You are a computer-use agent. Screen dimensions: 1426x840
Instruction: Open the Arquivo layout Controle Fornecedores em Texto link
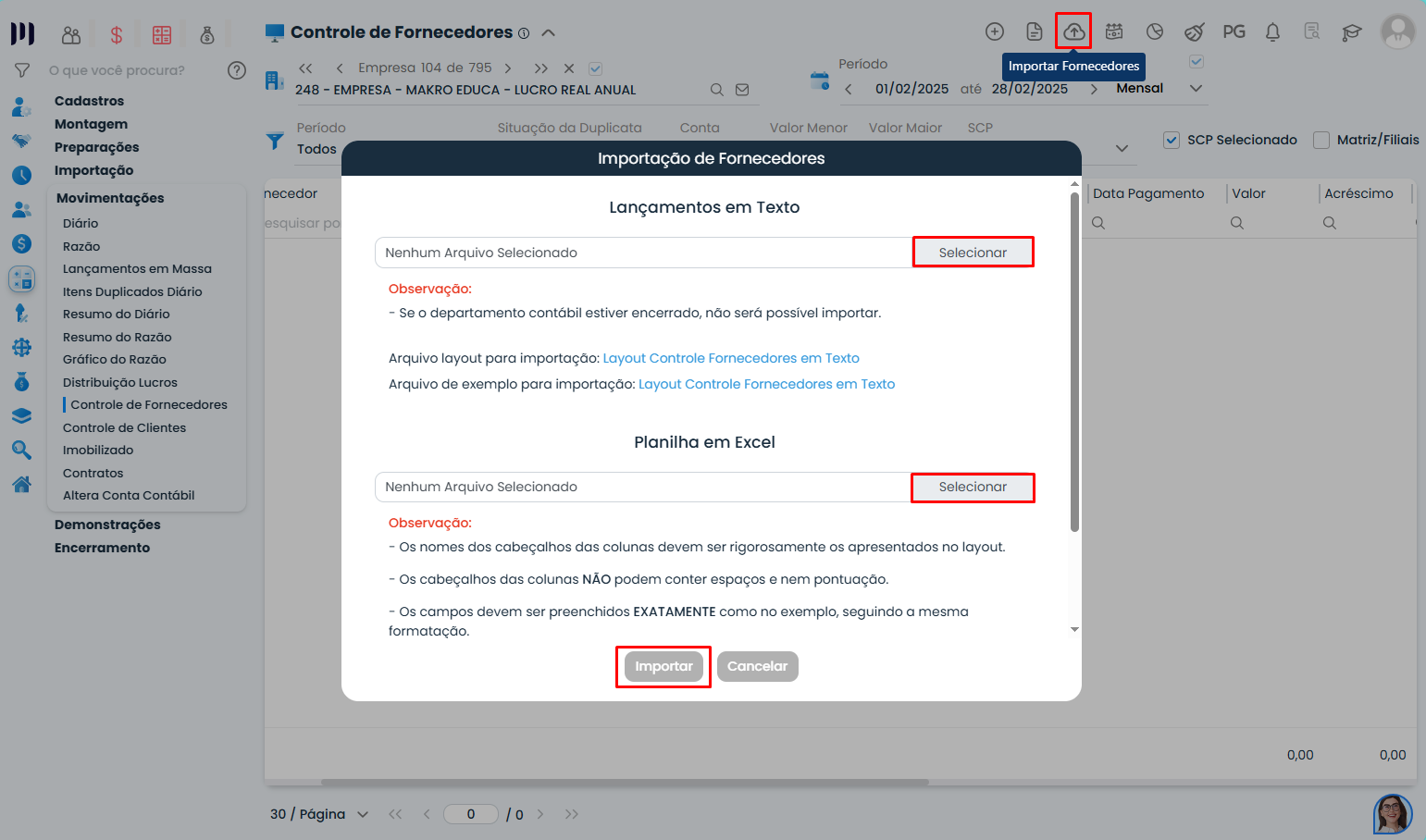point(731,358)
